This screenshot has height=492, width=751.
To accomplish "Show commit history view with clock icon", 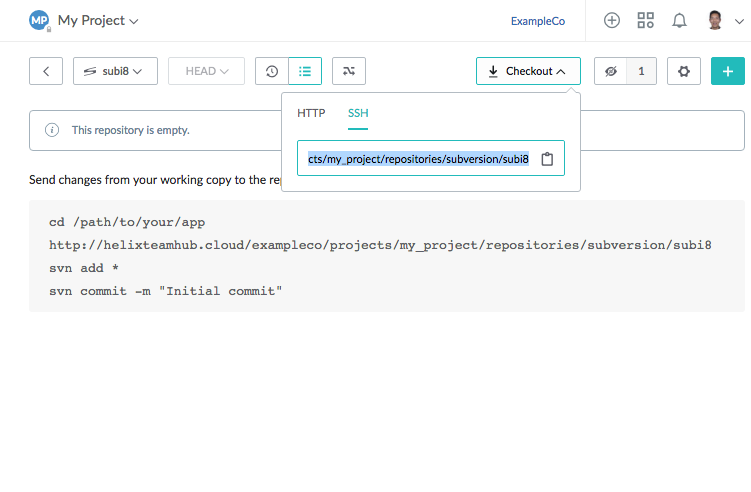I will pyautogui.click(x=272, y=71).
